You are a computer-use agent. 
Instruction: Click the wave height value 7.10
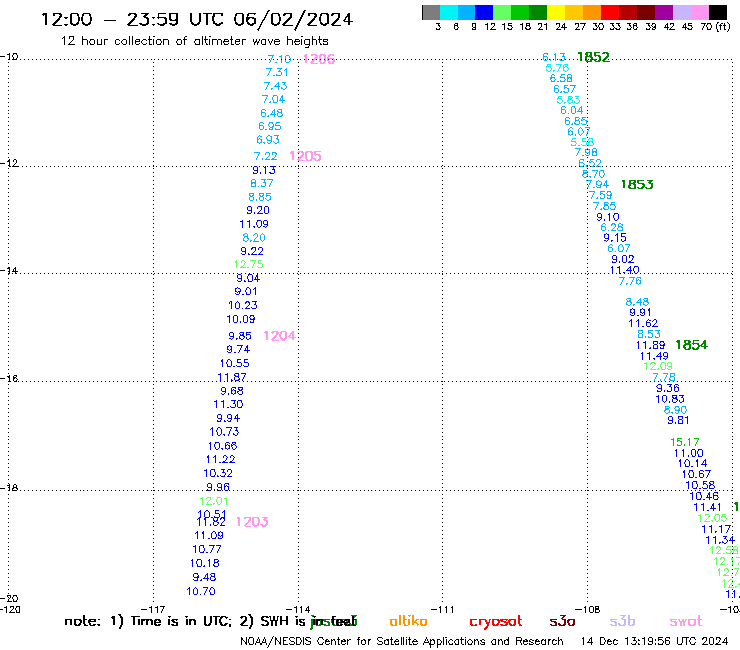click(x=279, y=59)
